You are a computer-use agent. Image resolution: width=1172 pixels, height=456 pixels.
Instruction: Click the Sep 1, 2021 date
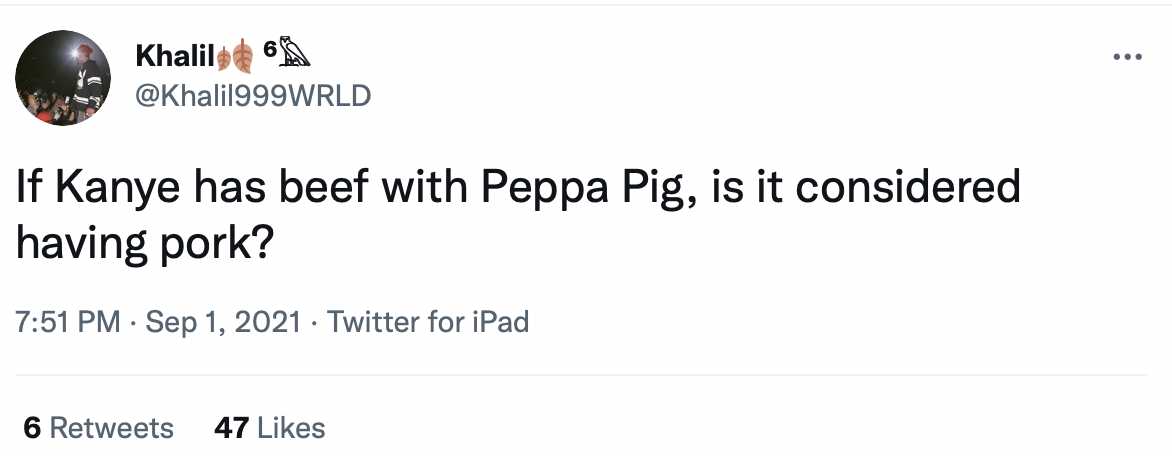coord(223,322)
